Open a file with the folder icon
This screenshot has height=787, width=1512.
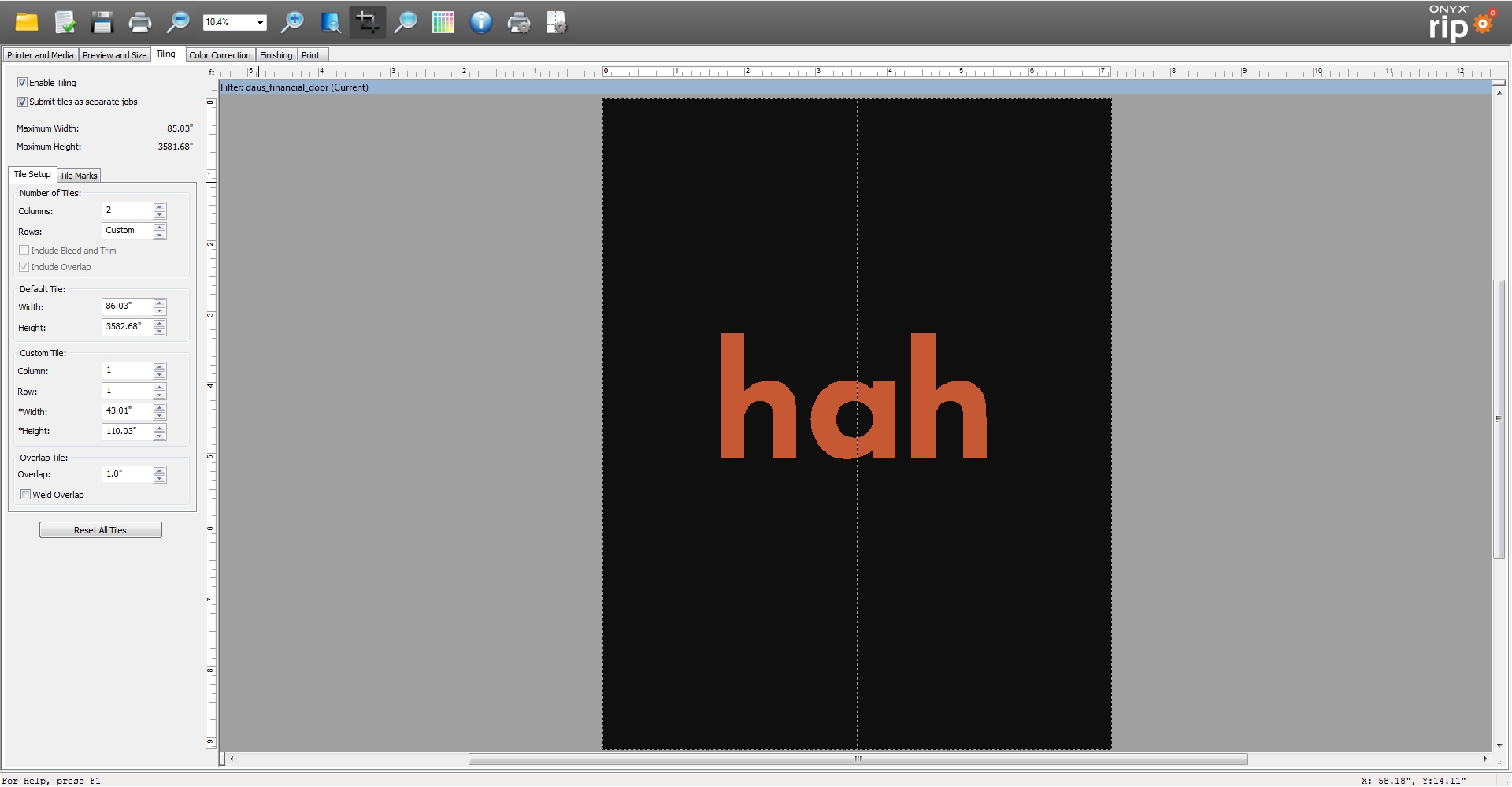click(27, 22)
